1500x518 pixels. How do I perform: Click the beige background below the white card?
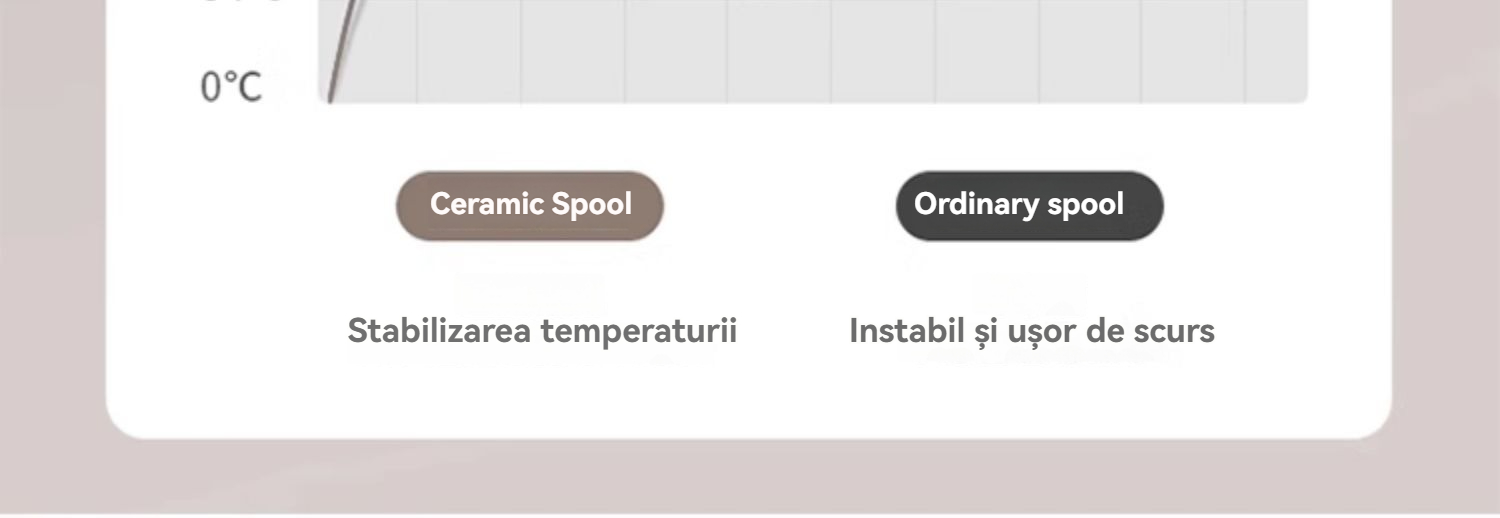pos(750,478)
